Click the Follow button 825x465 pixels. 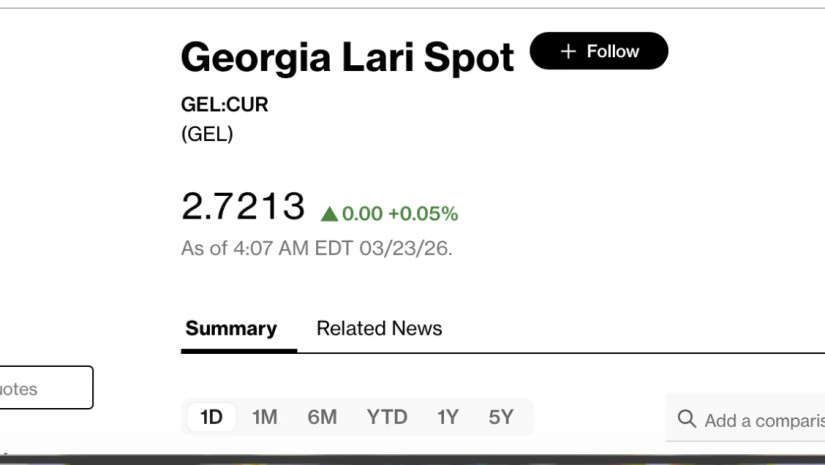click(x=599, y=51)
